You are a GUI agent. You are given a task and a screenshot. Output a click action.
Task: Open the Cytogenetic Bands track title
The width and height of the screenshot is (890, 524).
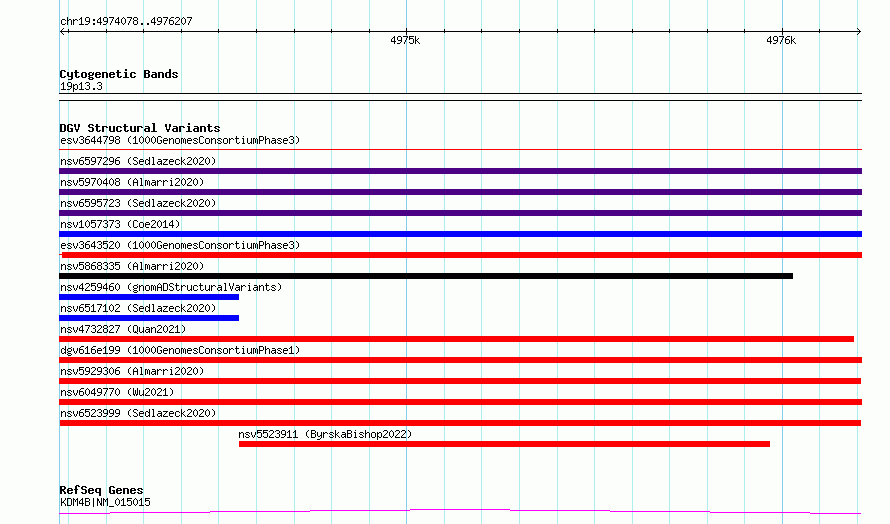tap(119, 74)
